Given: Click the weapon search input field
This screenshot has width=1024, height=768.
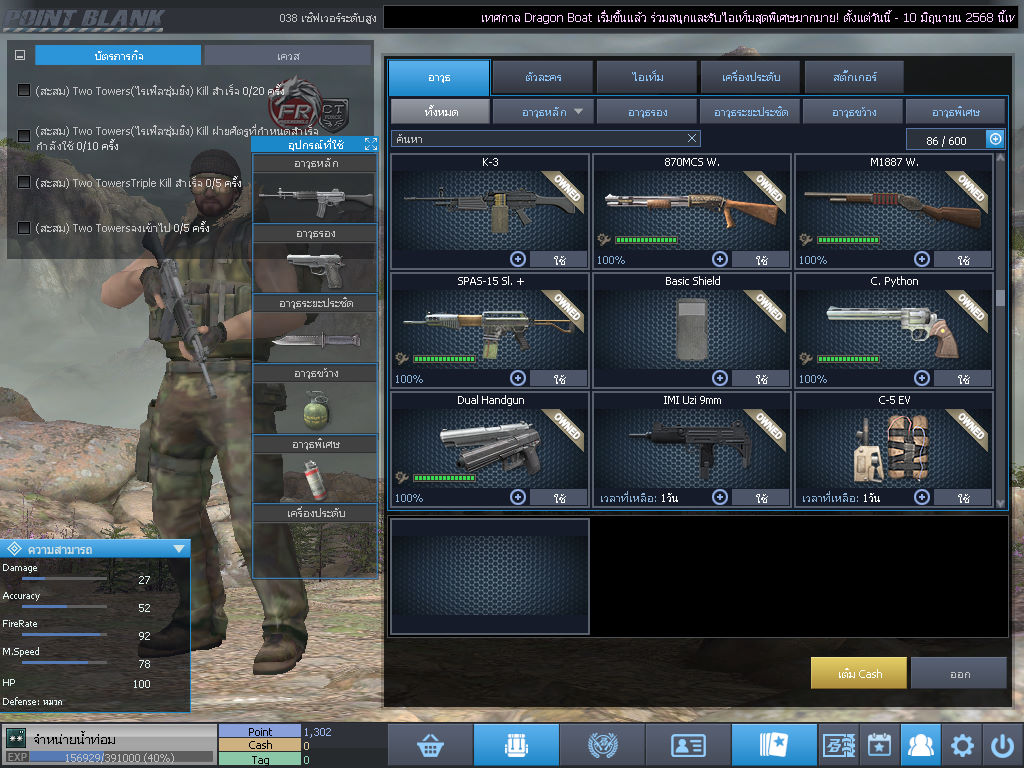Looking at the screenshot, I should pos(546,138).
